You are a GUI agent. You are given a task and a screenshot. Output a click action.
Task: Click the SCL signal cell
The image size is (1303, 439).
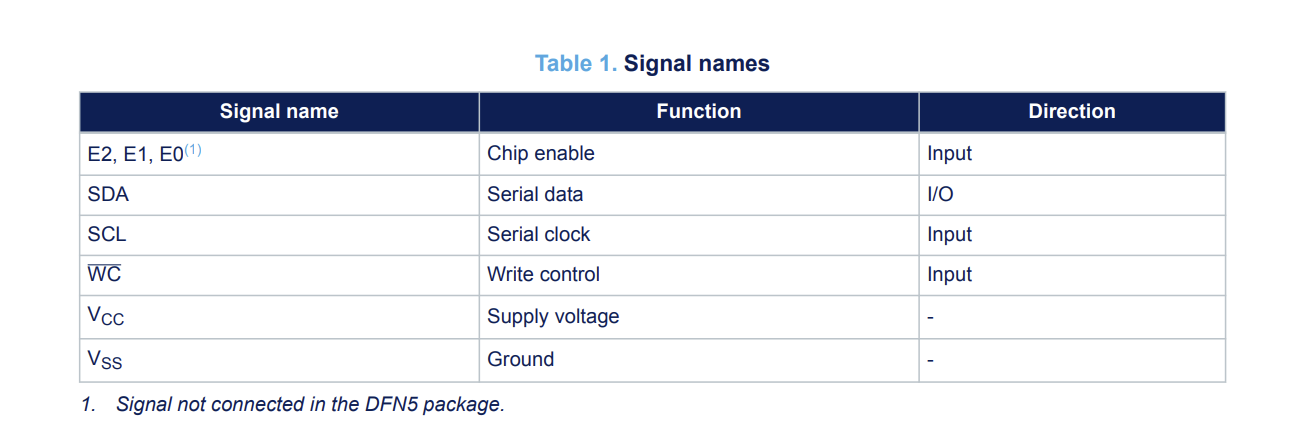click(x=279, y=235)
